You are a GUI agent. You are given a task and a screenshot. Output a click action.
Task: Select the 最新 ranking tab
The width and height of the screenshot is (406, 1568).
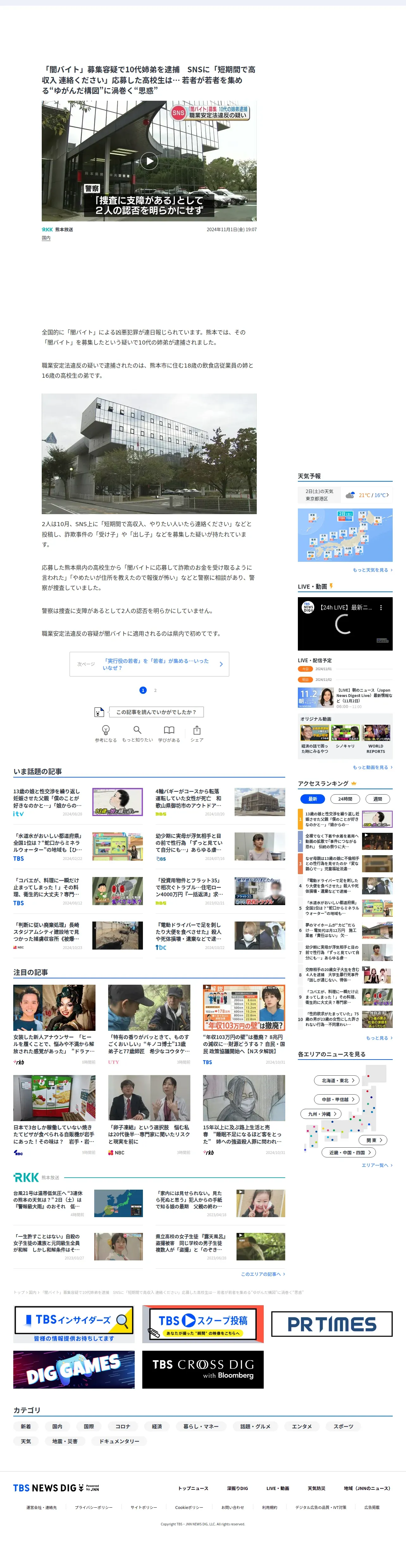[313, 799]
